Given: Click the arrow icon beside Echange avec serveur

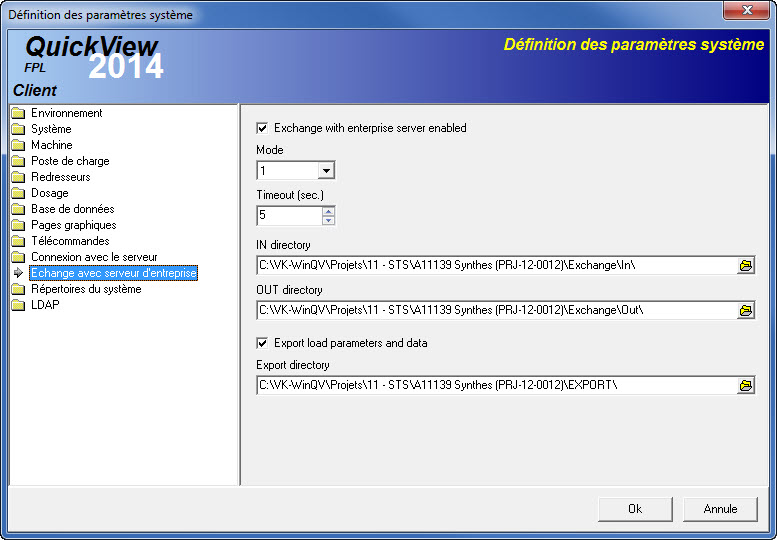Looking at the screenshot, I should [x=18, y=272].
